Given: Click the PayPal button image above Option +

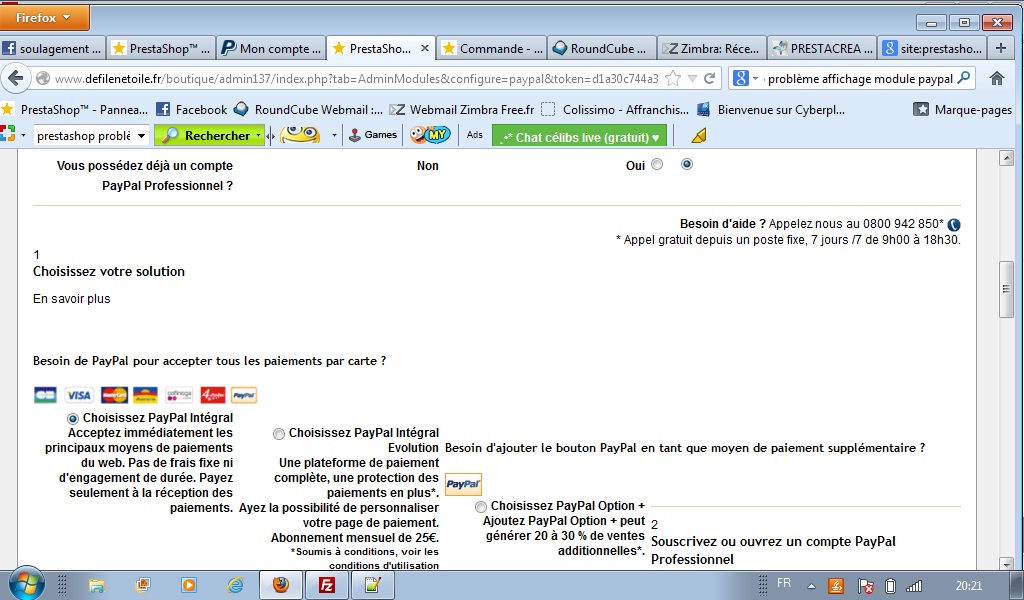Looking at the screenshot, I should tap(463, 484).
